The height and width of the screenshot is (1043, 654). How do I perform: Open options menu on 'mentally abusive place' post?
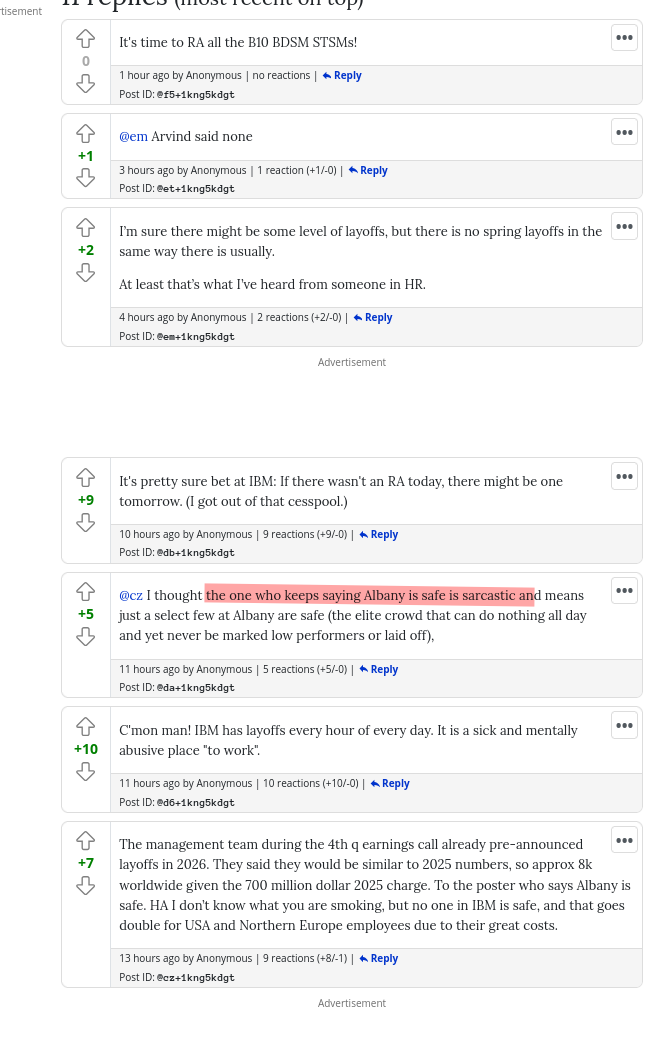[x=624, y=725]
